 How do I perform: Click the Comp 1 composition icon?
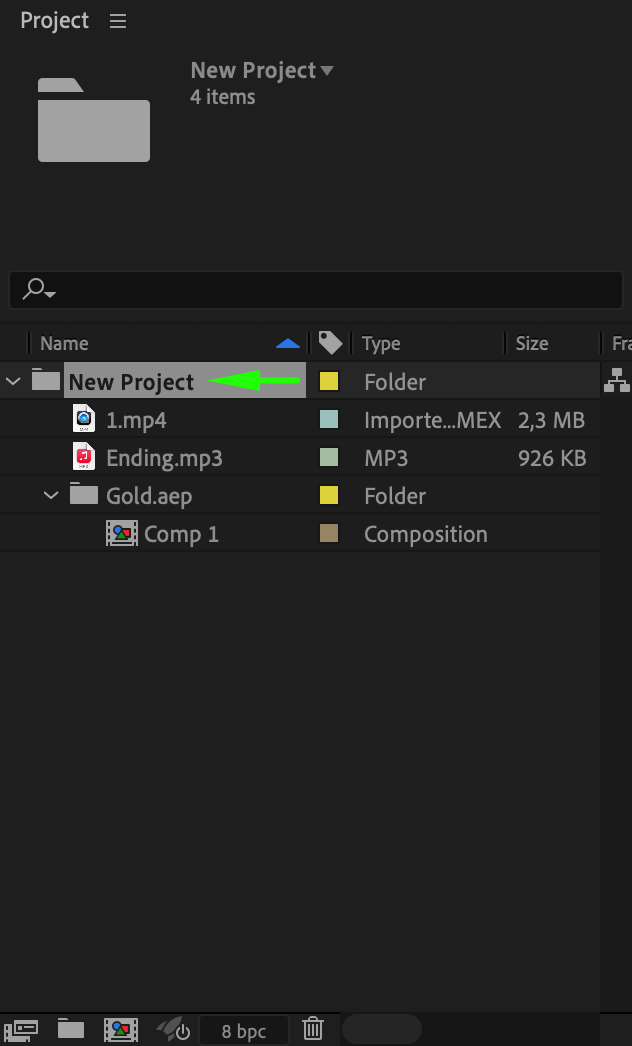[122, 533]
